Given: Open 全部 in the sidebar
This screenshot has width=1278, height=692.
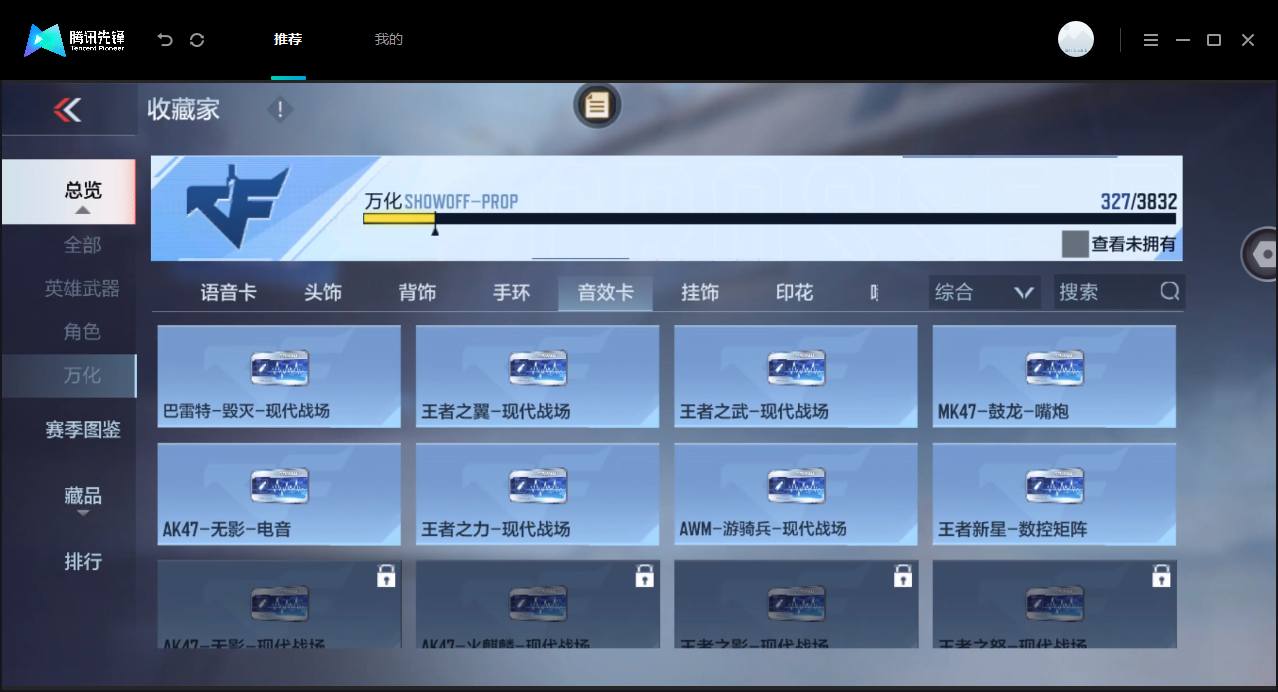Looking at the screenshot, I should tap(82, 245).
